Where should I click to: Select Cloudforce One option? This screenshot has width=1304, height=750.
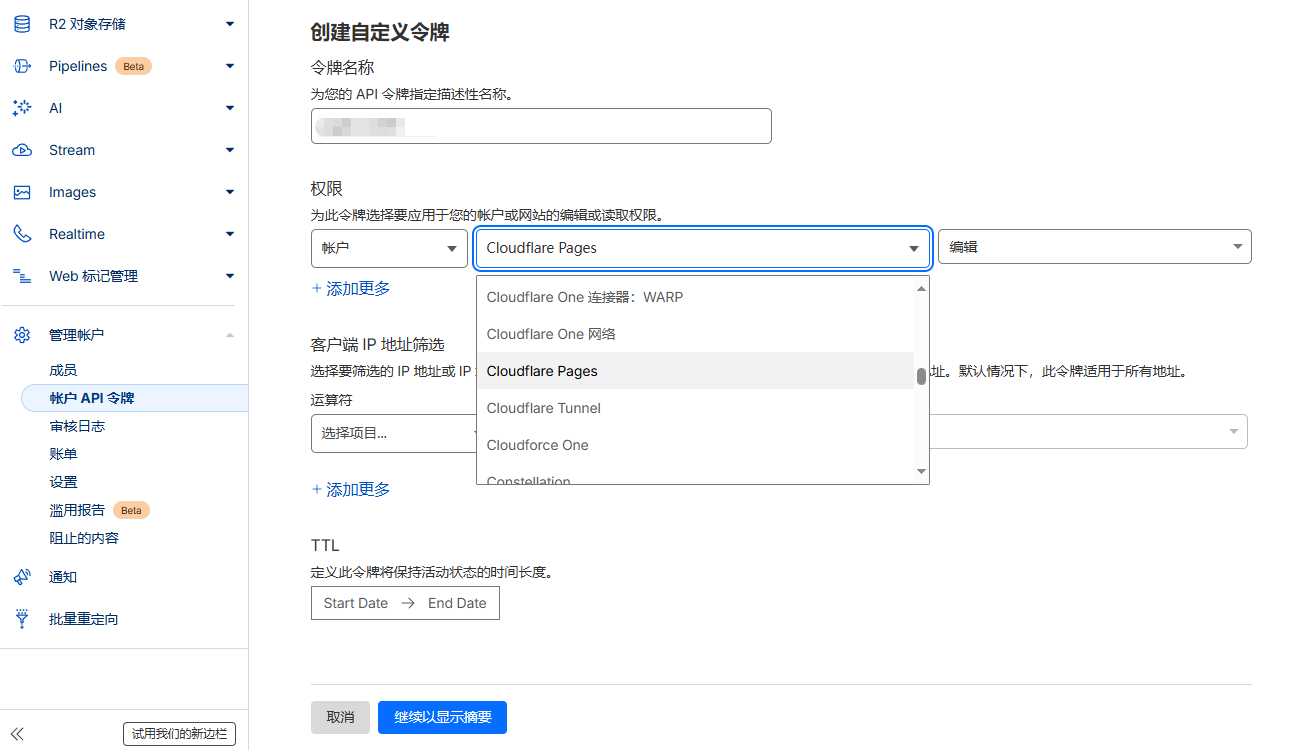click(695, 445)
